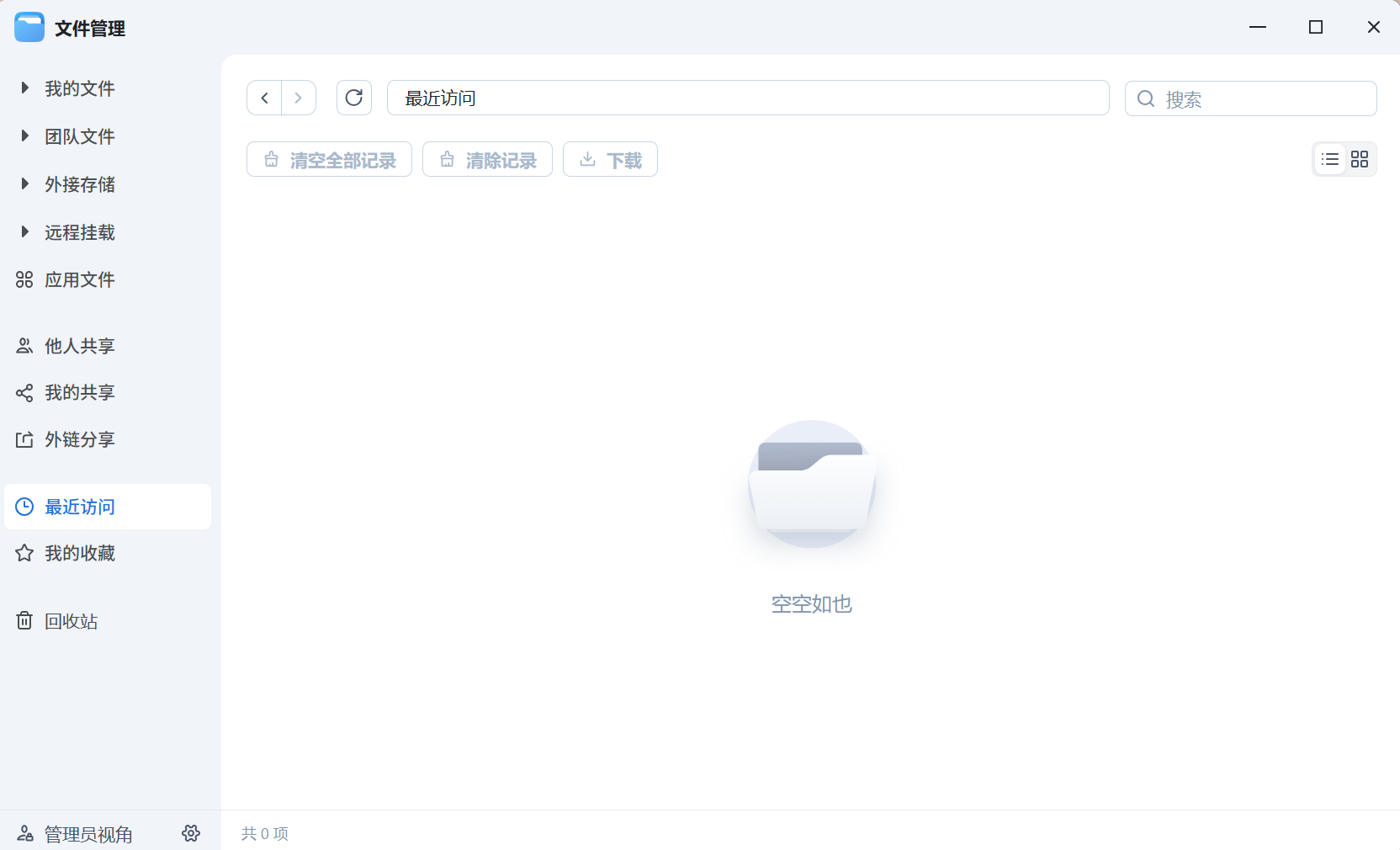Click the 文件管理 window title text
Image resolution: width=1400 pixels, height=850 pixels.
(x=90, y=29)
